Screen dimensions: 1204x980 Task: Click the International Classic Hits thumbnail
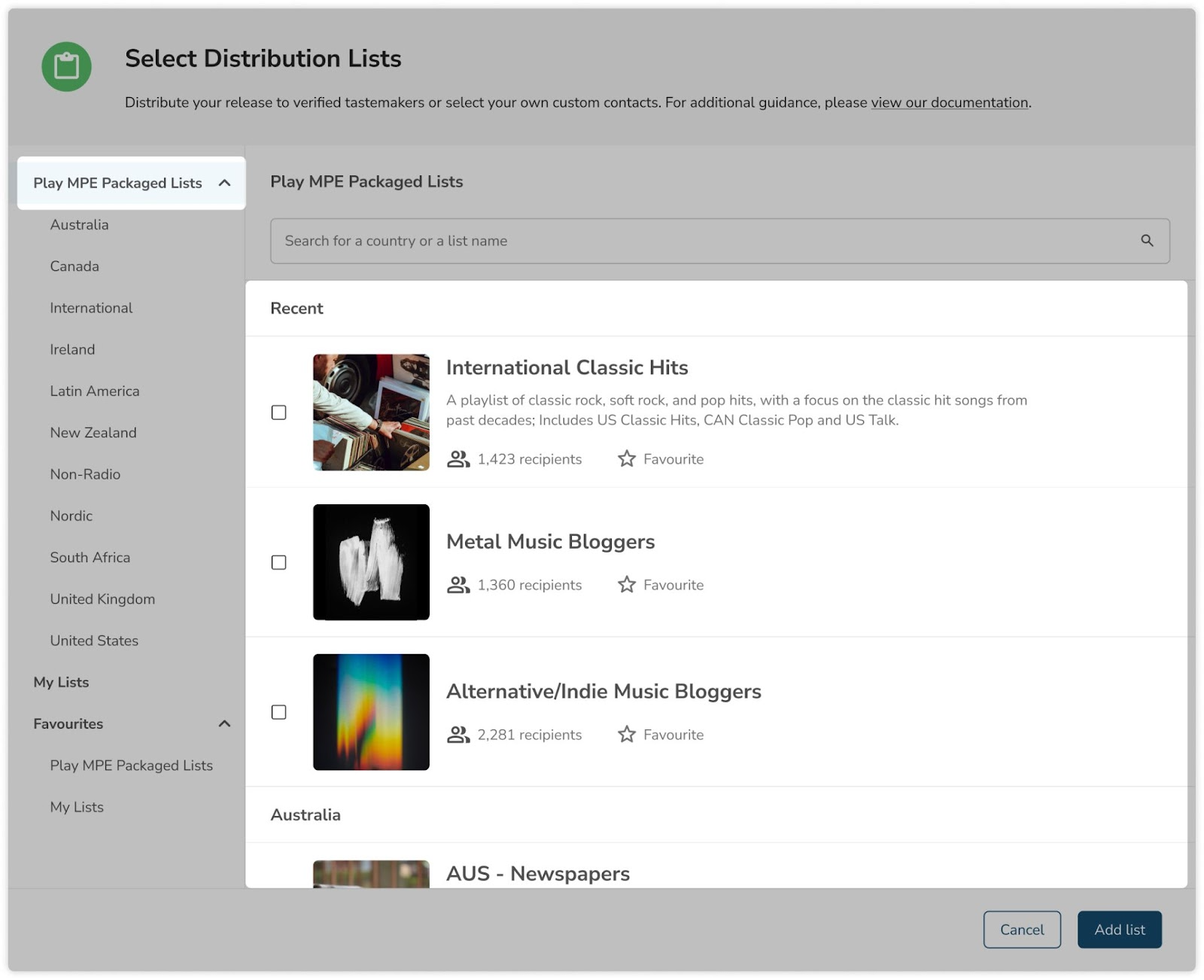371,412
